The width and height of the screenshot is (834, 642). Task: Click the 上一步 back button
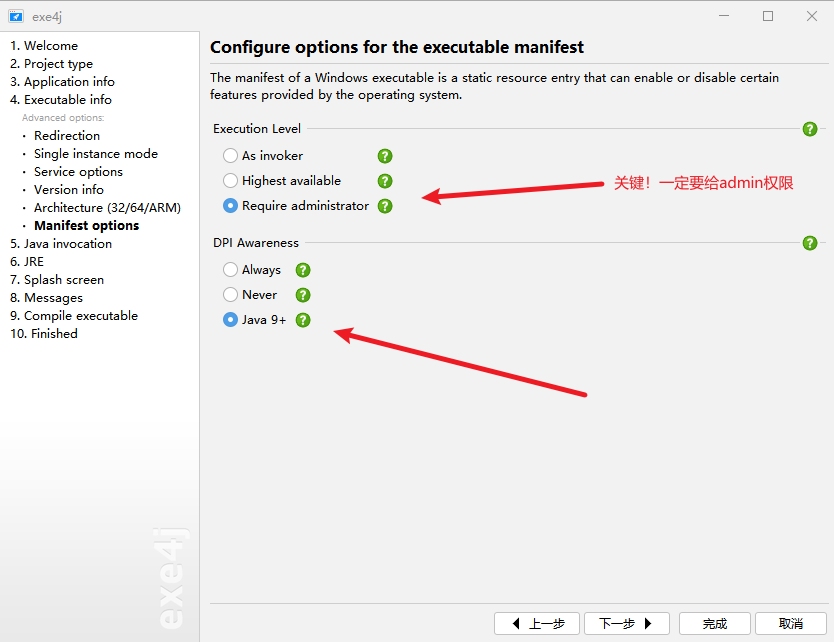(537, 624)
